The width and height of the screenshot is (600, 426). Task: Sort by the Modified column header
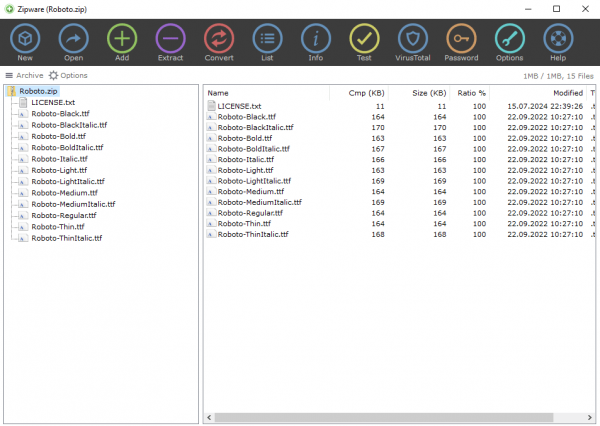pos(538,93)
